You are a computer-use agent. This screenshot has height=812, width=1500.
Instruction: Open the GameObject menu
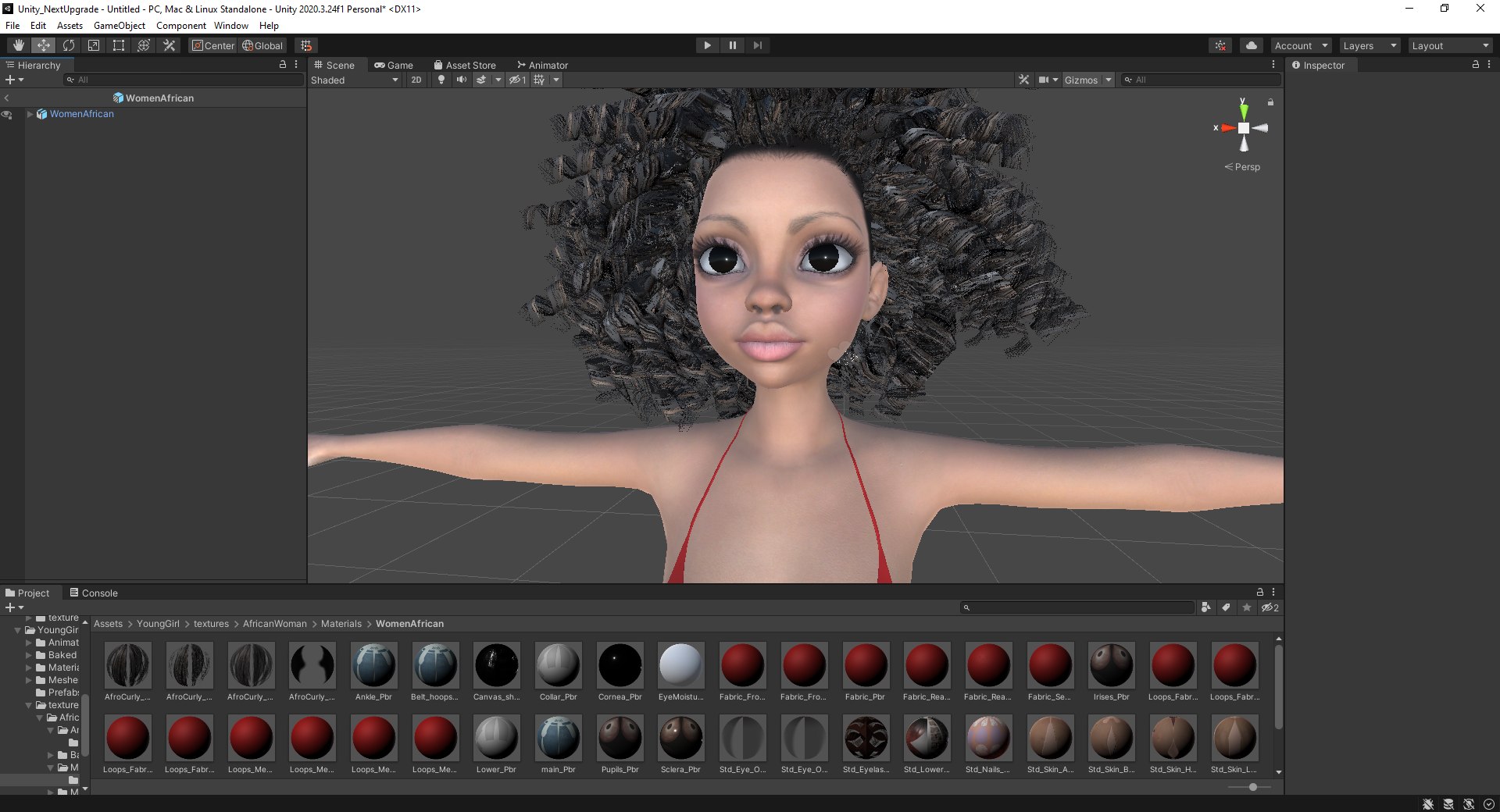120,26
